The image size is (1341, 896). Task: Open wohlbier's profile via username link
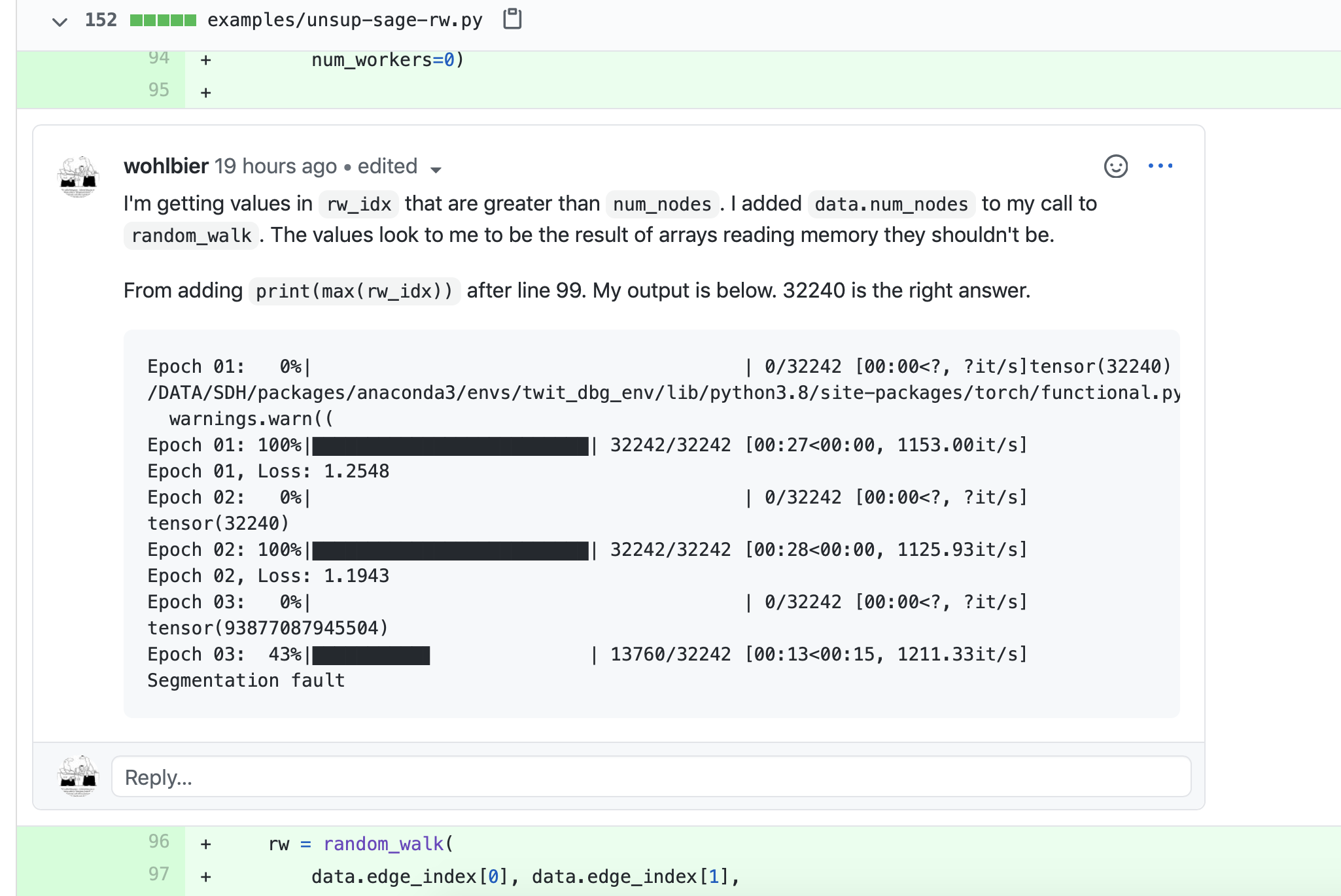(x=165, y=166)
